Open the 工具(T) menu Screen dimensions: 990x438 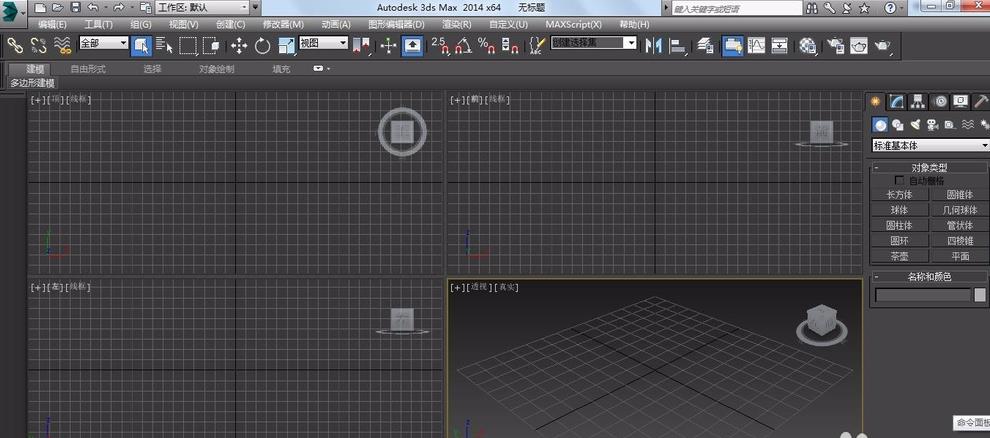coord(98,25)
